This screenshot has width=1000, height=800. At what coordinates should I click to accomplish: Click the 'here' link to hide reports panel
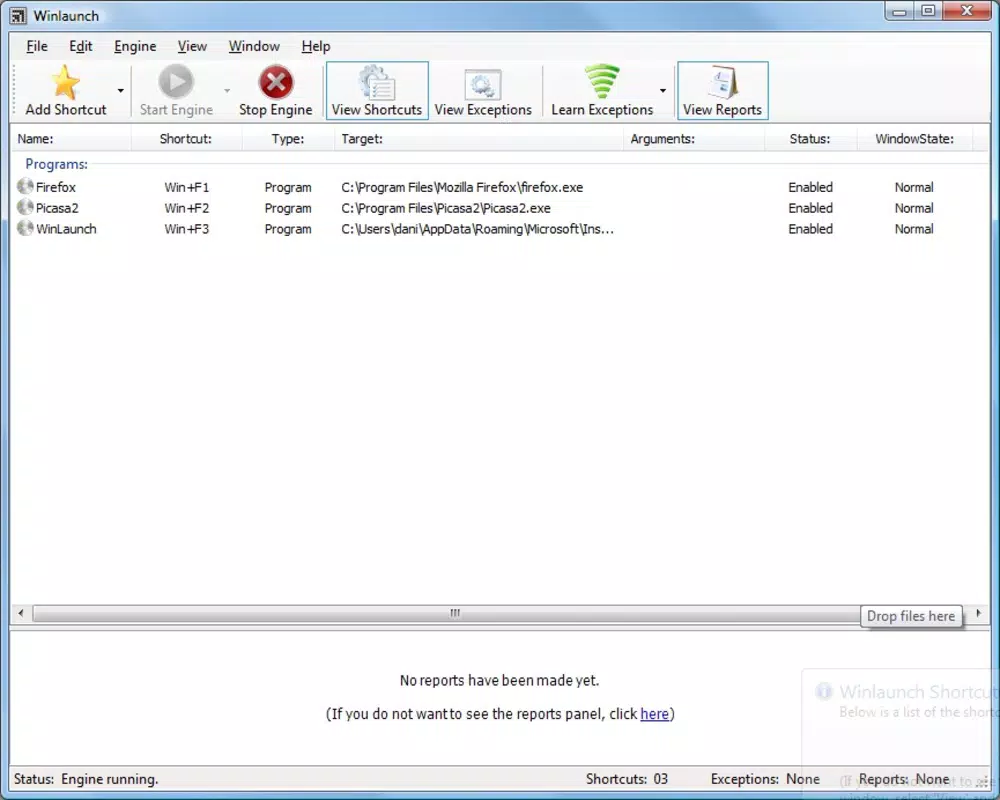tap(654, 714)
